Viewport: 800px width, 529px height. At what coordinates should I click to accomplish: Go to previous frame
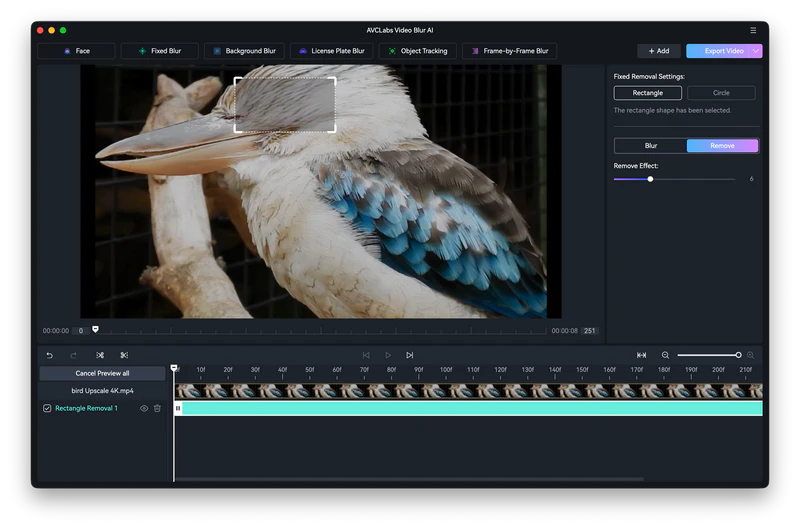pyautogui.click(x=366, y=356)
